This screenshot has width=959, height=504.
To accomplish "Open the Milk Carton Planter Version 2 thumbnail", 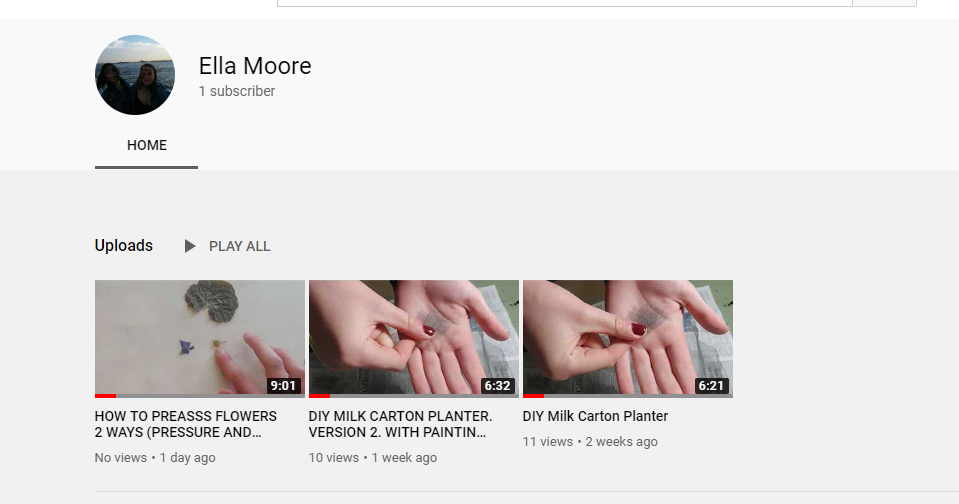I will pyautogui.click(x=414, y=339).
